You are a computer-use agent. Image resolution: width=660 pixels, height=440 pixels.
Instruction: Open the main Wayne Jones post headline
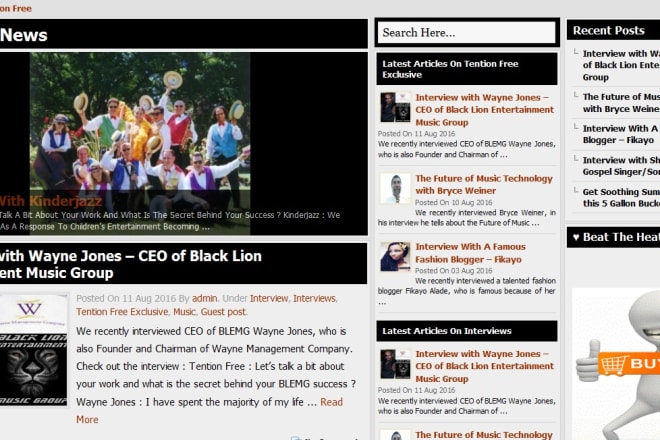click(131, 264)
